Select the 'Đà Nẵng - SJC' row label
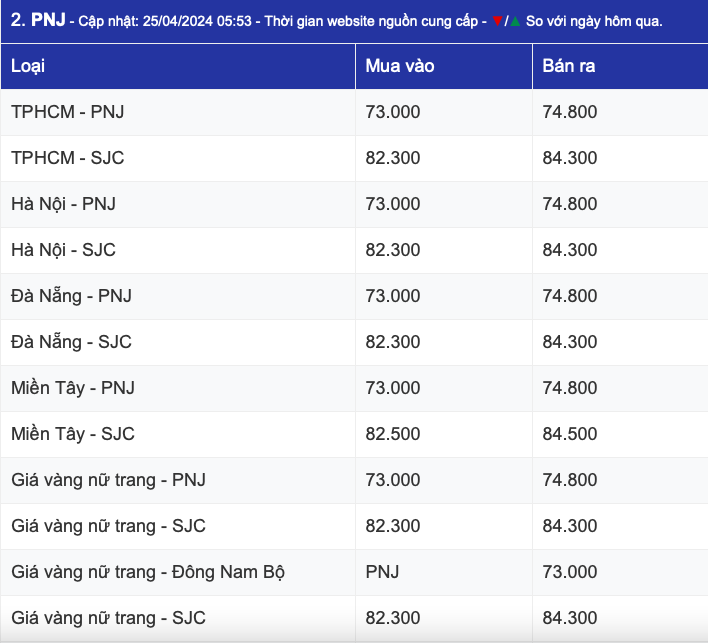The height and width of the screenshot is (643, 708). (x=71, y=342)
